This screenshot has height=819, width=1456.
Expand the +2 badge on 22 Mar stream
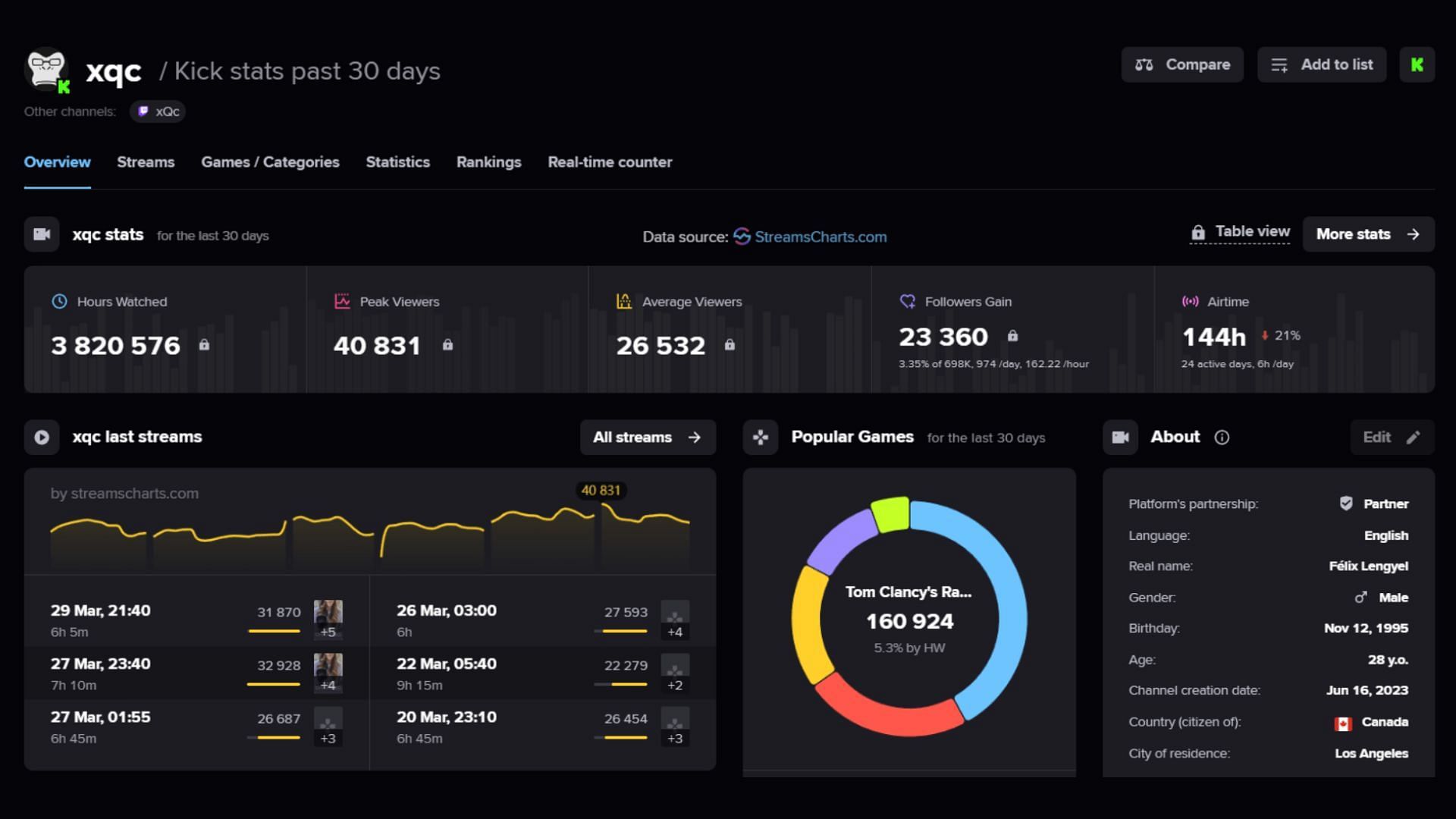(x=675, y=685)
